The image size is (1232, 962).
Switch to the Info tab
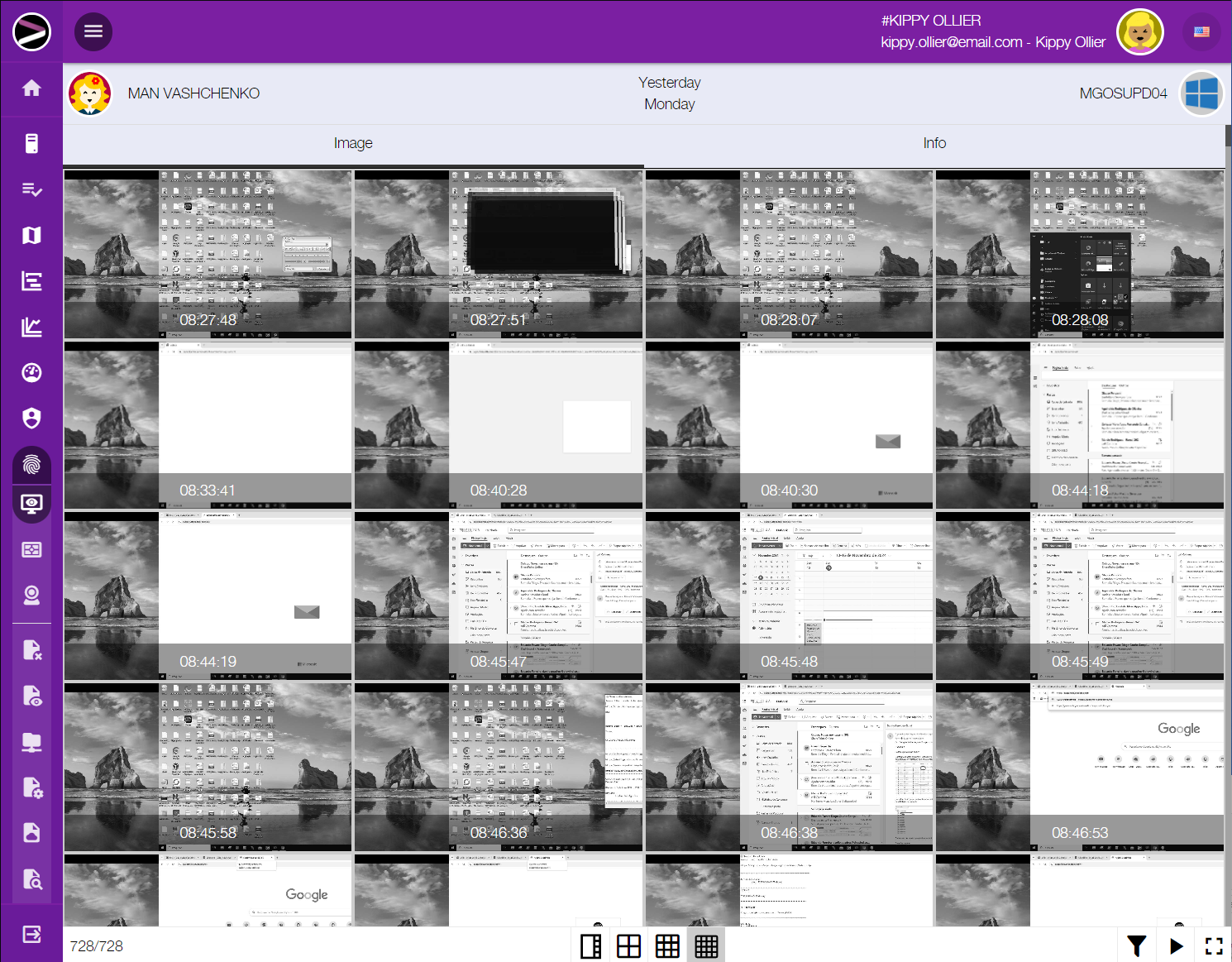[934, 143]
